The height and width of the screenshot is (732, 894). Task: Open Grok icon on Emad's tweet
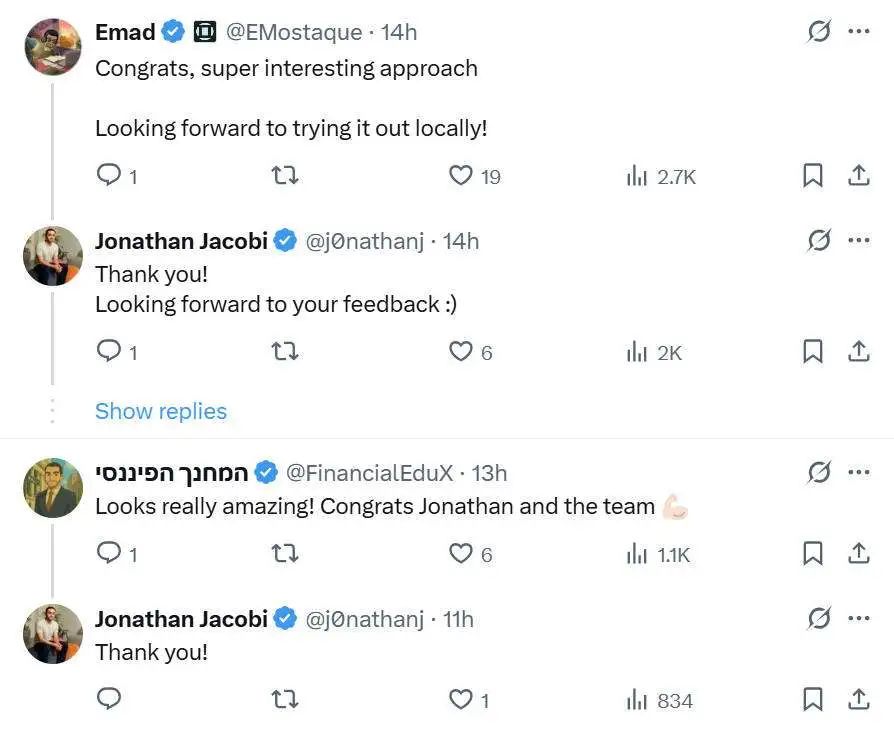(819, 31)
